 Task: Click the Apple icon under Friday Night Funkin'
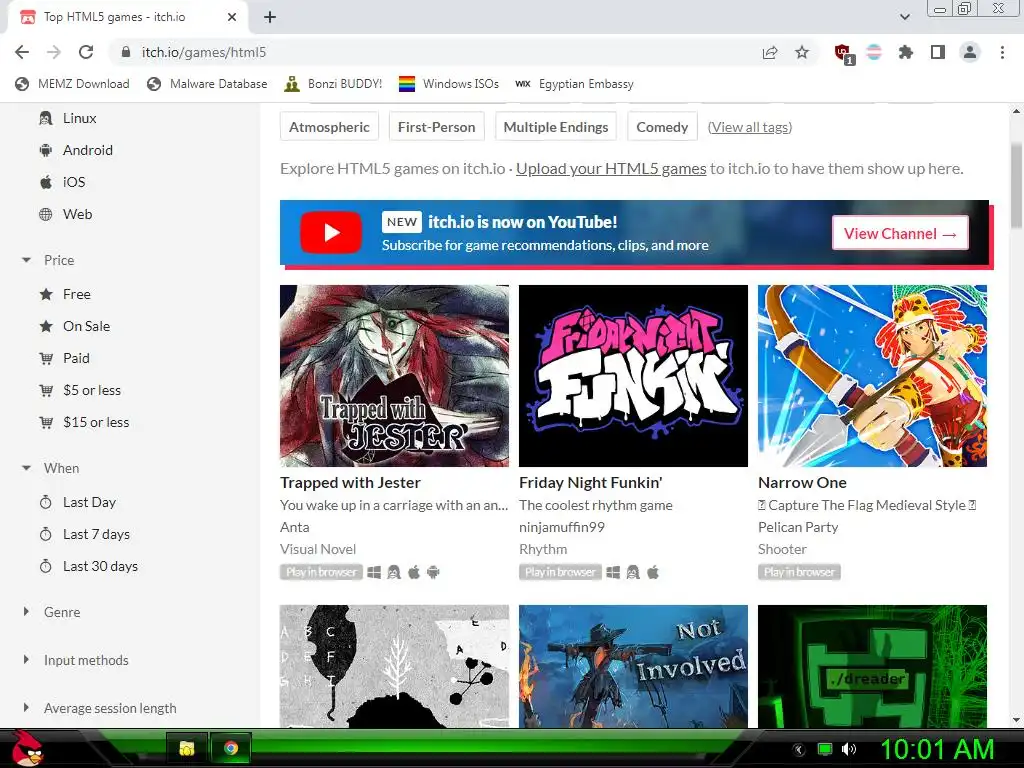pyautogui.click(x=653, y=572)
